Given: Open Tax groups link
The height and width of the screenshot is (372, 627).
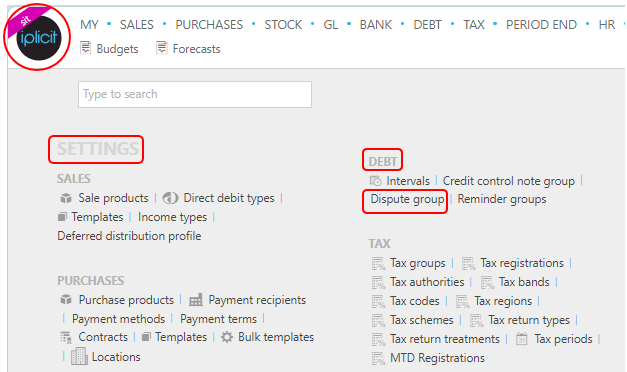Looking at the screenshot, I should [x=417, y=263].
